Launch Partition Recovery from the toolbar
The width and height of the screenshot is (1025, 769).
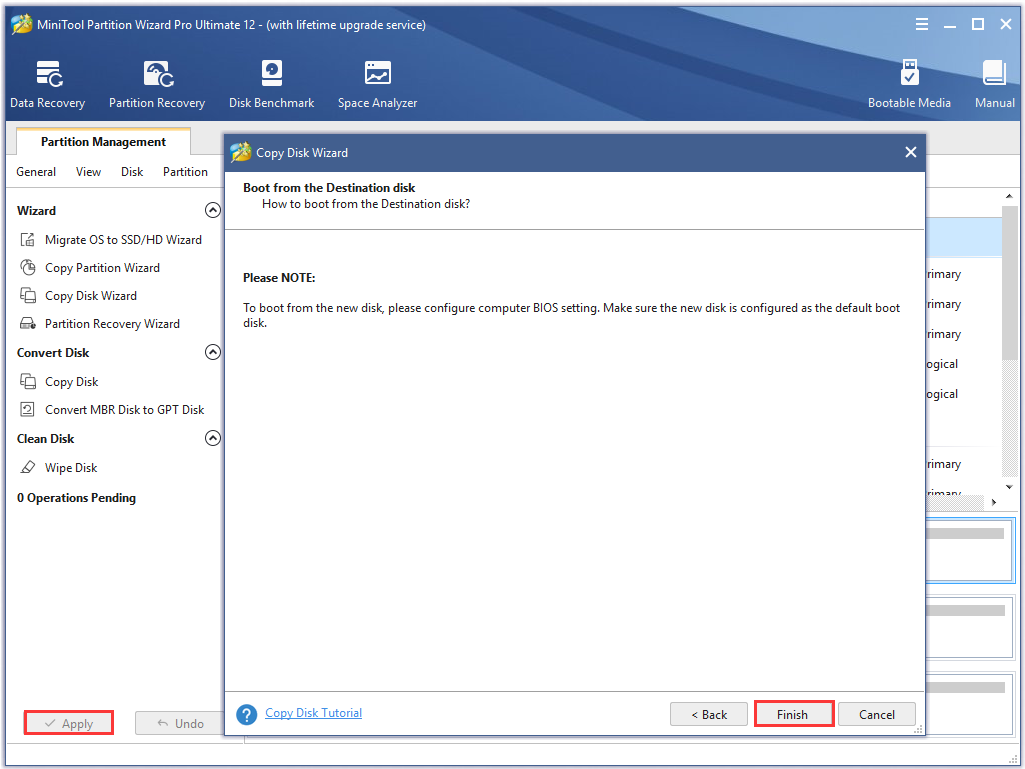[x=157, y=84]
